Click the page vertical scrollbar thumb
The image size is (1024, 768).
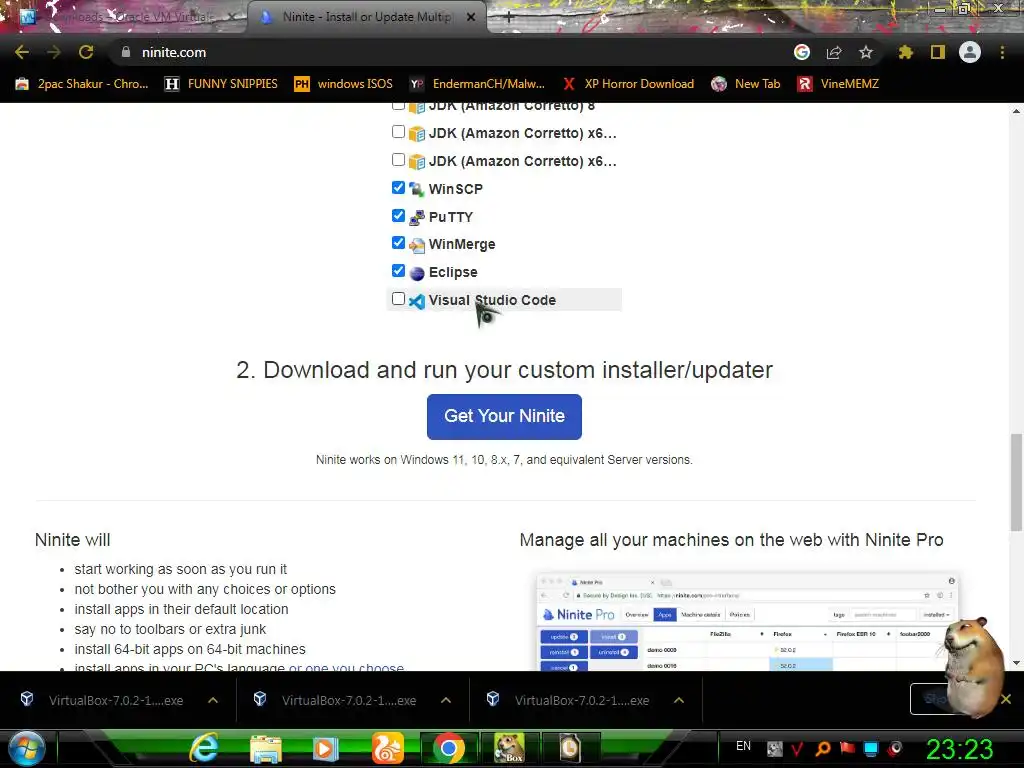(1016, 482)
